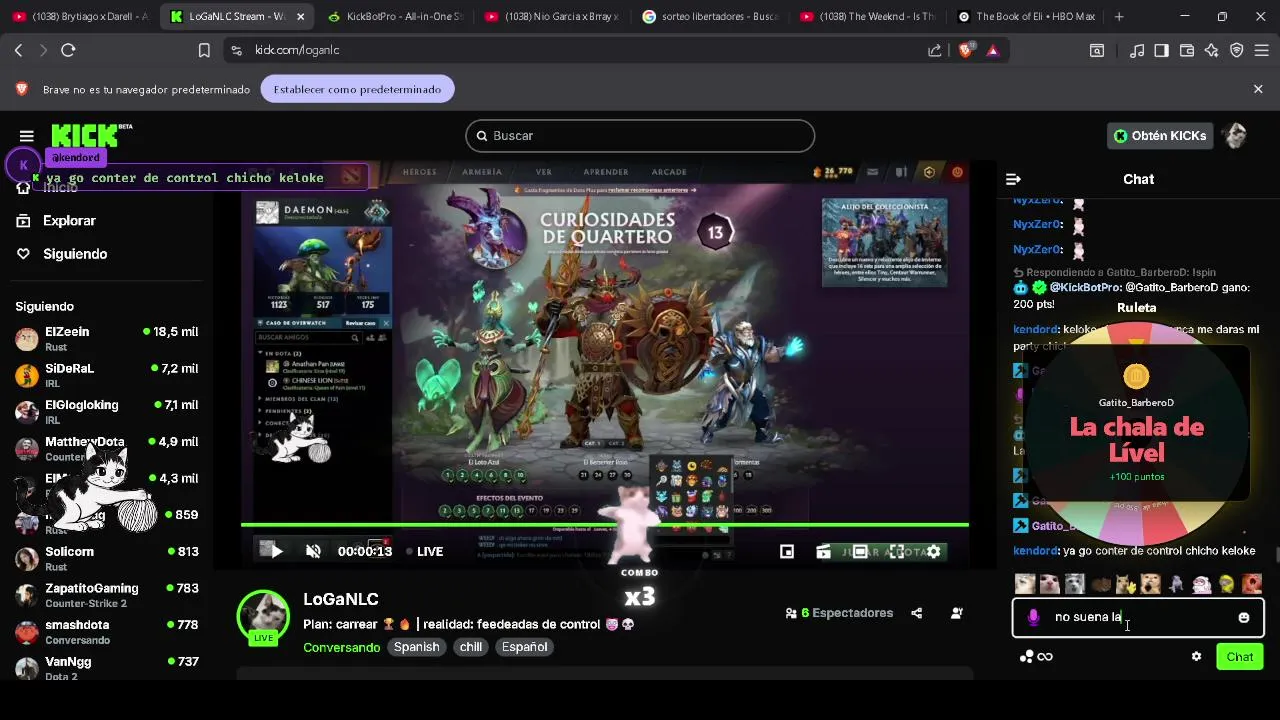Open ElZeein's channel in following list

106,339
